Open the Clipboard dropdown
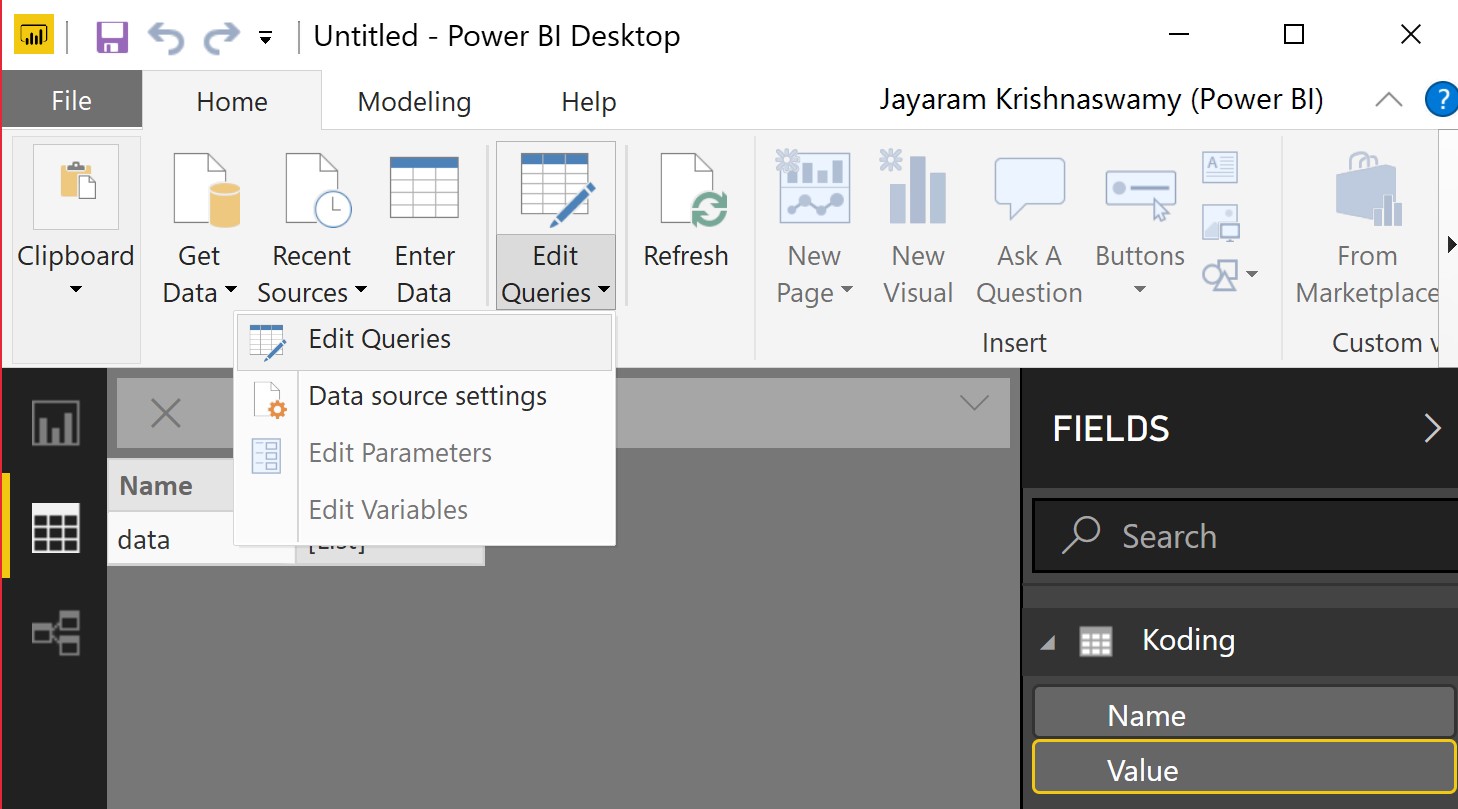 (x=76, y=288)
